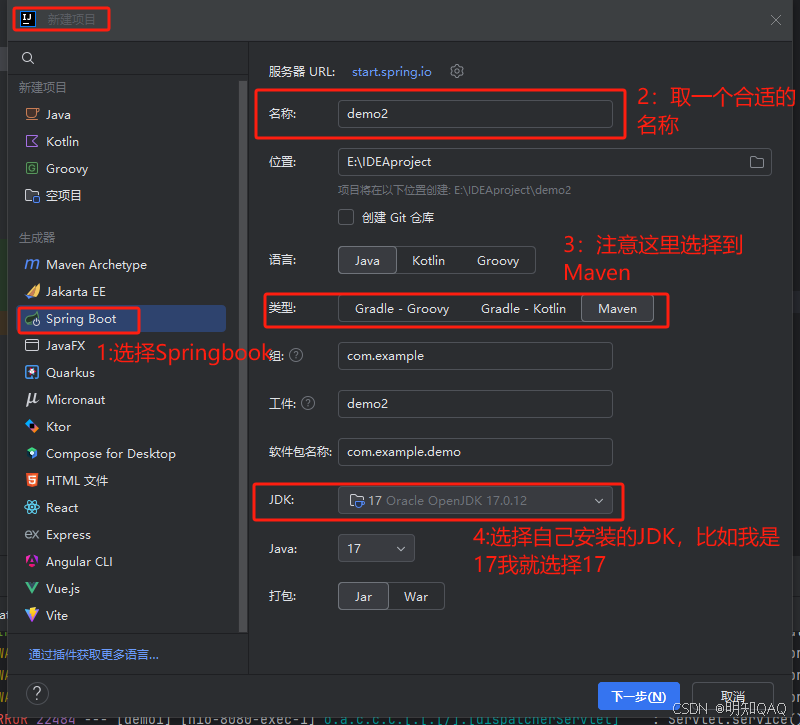This screenshot has width=800, height=725.
Task: Click the empty project icon
Action: (x=32, y=195)
